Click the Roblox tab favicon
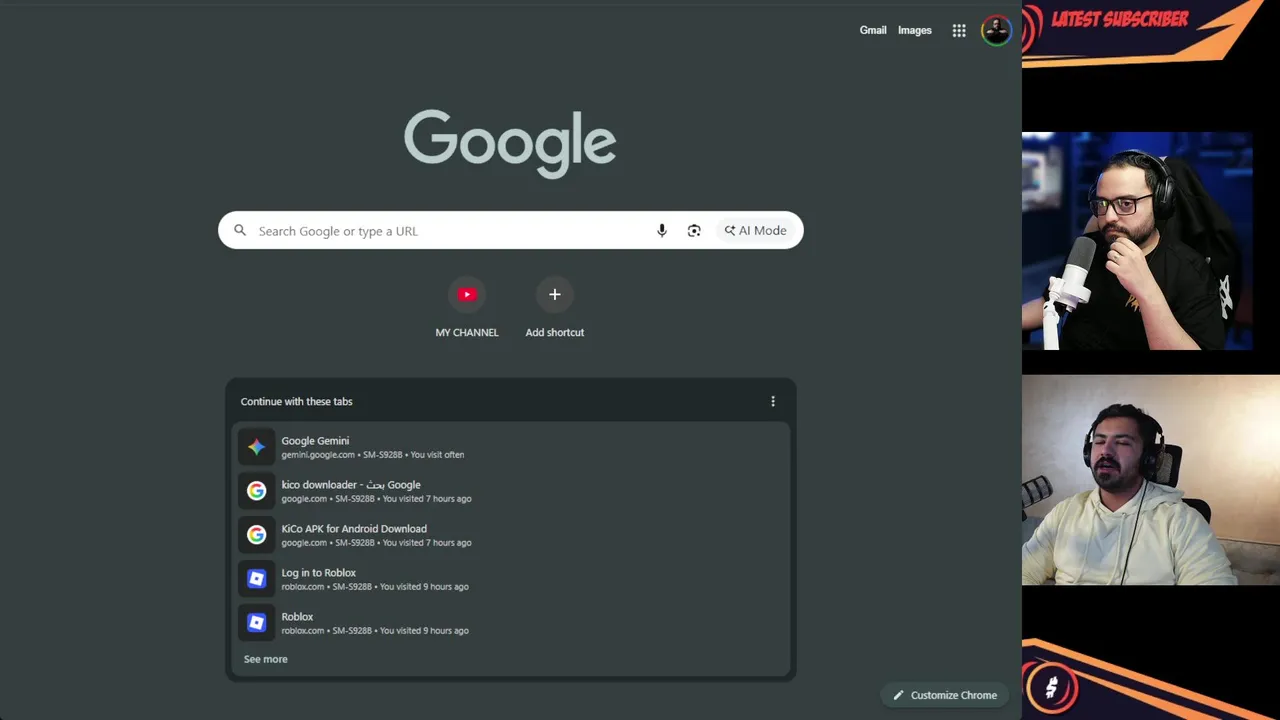 coord(257,623)
